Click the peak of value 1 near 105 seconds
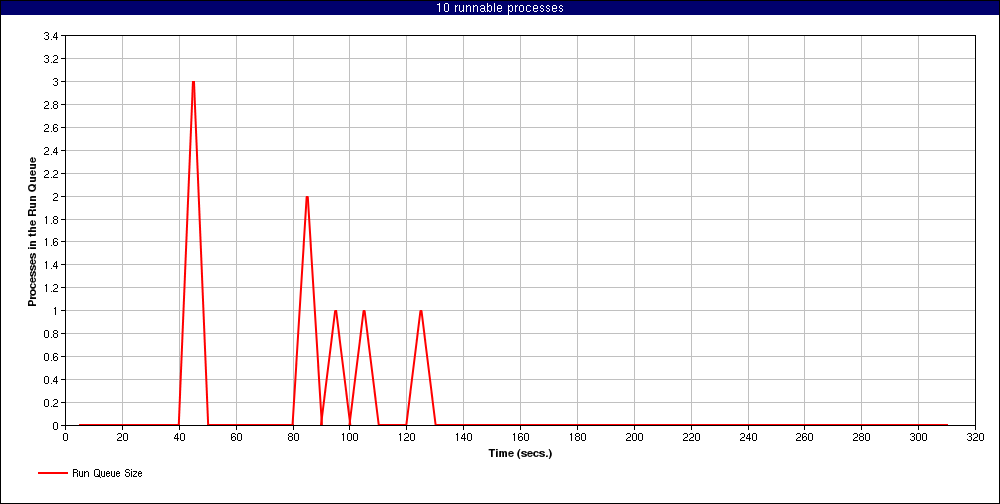This screenshot has height=504, width=1000. point(364,311)
